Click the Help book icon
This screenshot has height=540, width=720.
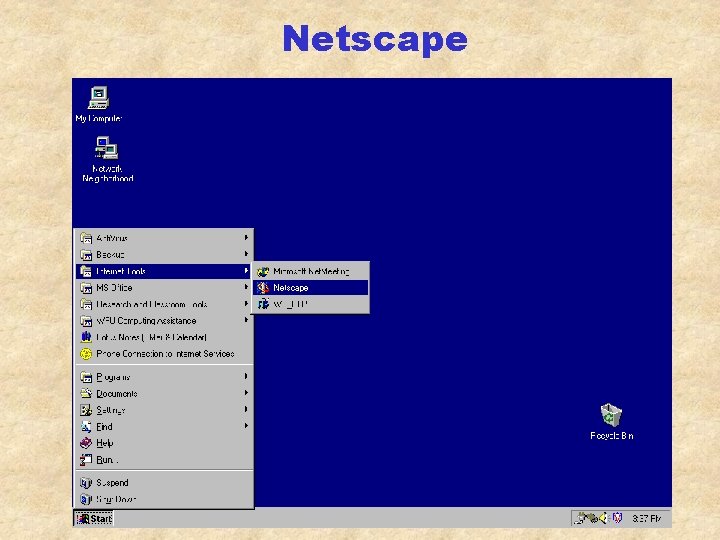pyautogui.click(x=86, y=443)
